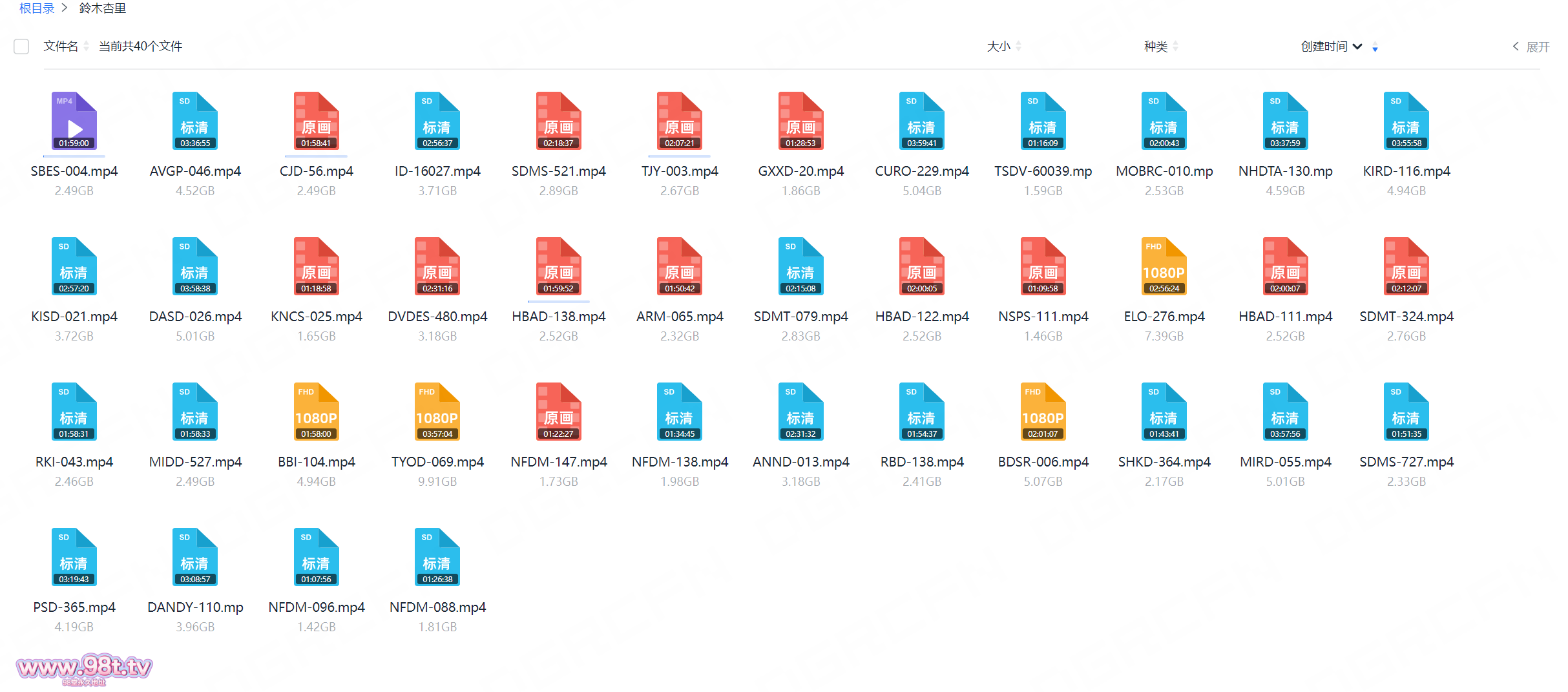Go to 根目录 in the breadcrumb
This screenshot has width=1568, height=692.
coord(37,8)
